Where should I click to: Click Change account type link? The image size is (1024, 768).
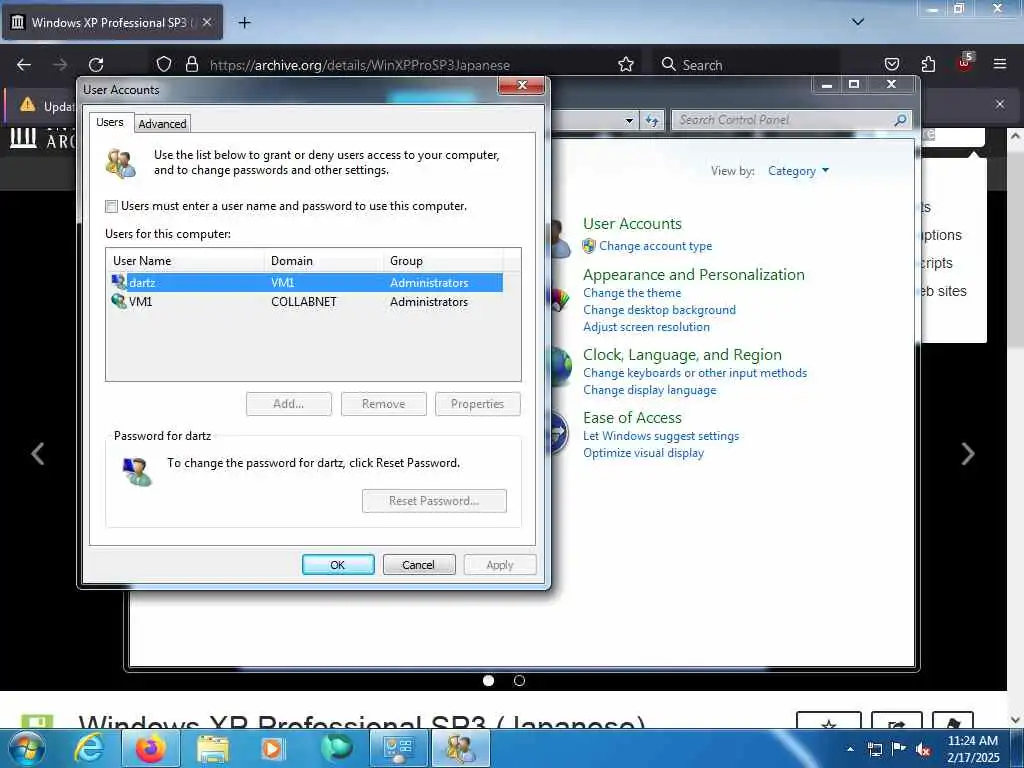[x=656, y=246]
